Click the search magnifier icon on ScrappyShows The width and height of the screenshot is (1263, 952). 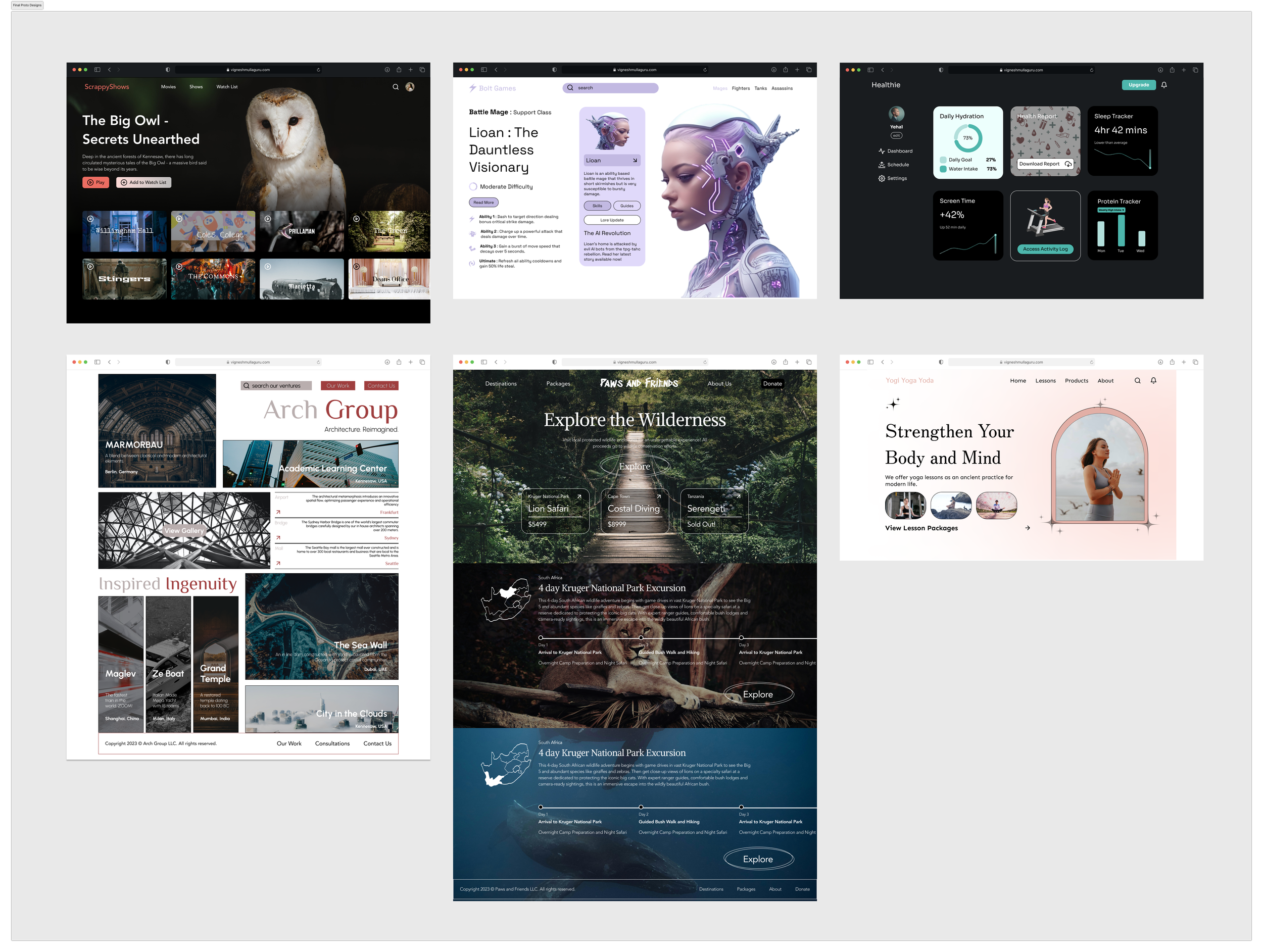[x=395, y=87]
